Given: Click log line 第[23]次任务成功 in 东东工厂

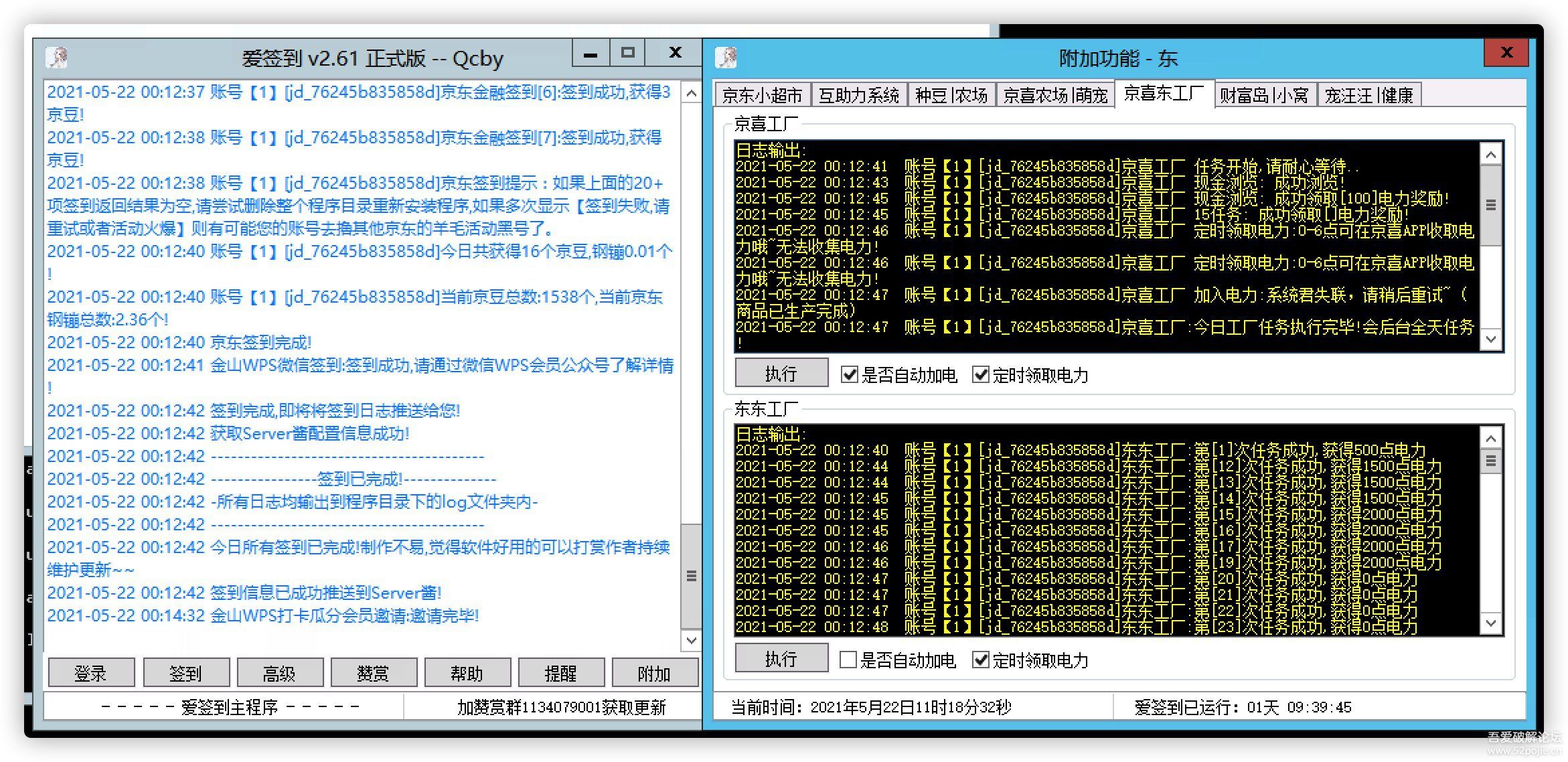Looking at the screenshot, I should (x=1077, y=627).
